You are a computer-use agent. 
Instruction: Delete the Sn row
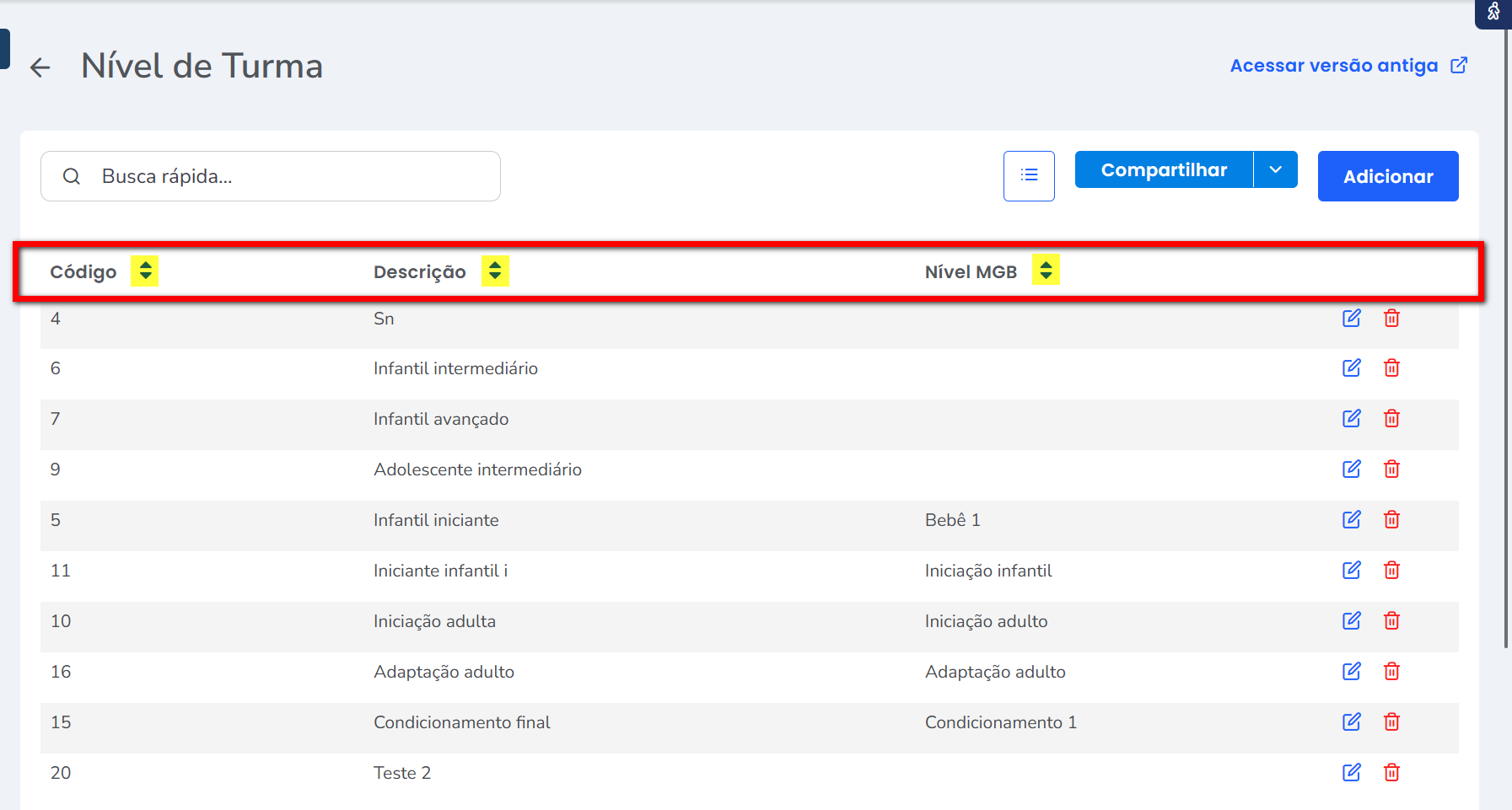[1391, 318]
